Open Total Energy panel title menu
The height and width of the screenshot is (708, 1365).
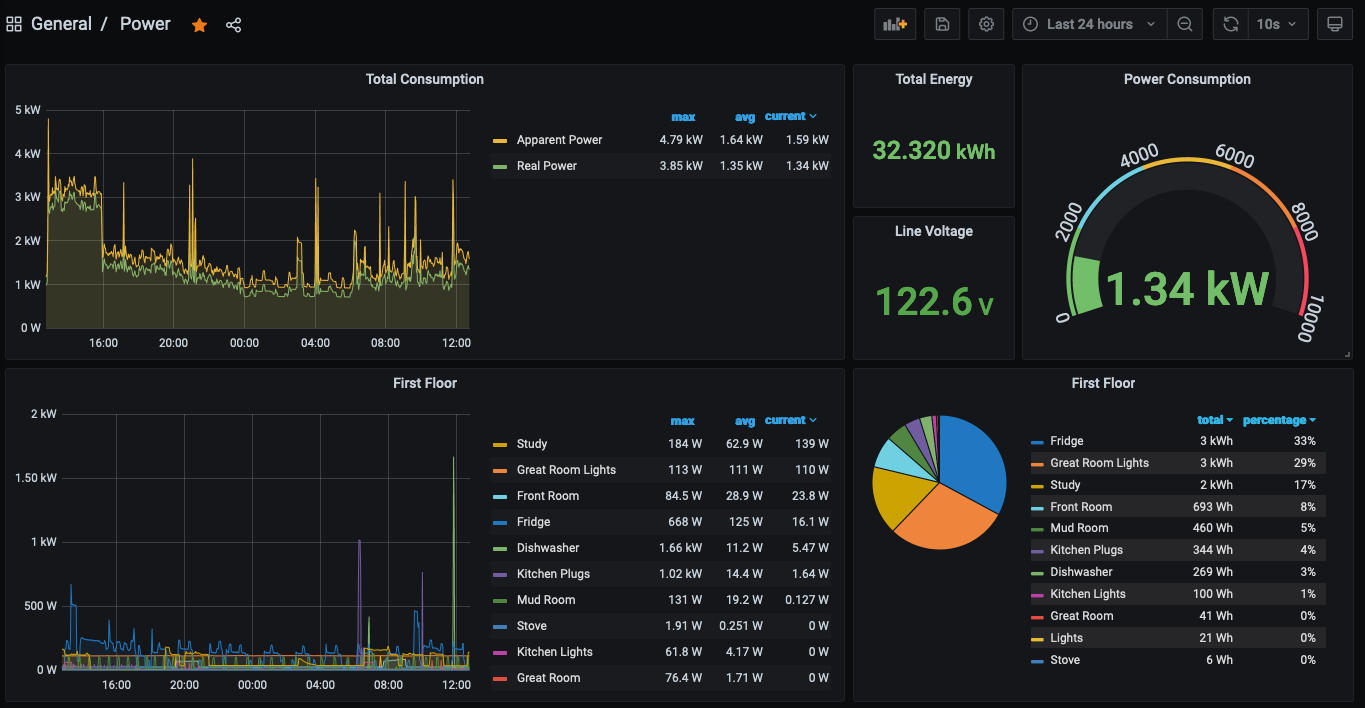933,79
